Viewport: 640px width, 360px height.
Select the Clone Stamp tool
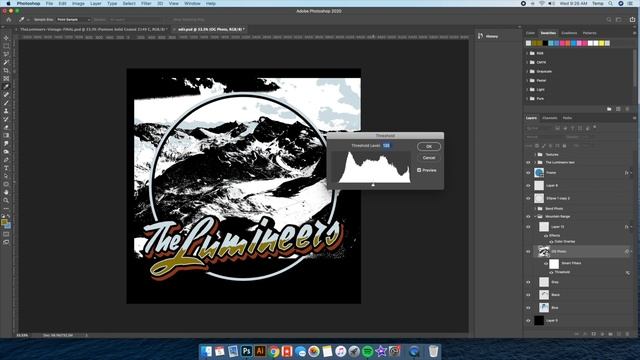click(6, 111)
